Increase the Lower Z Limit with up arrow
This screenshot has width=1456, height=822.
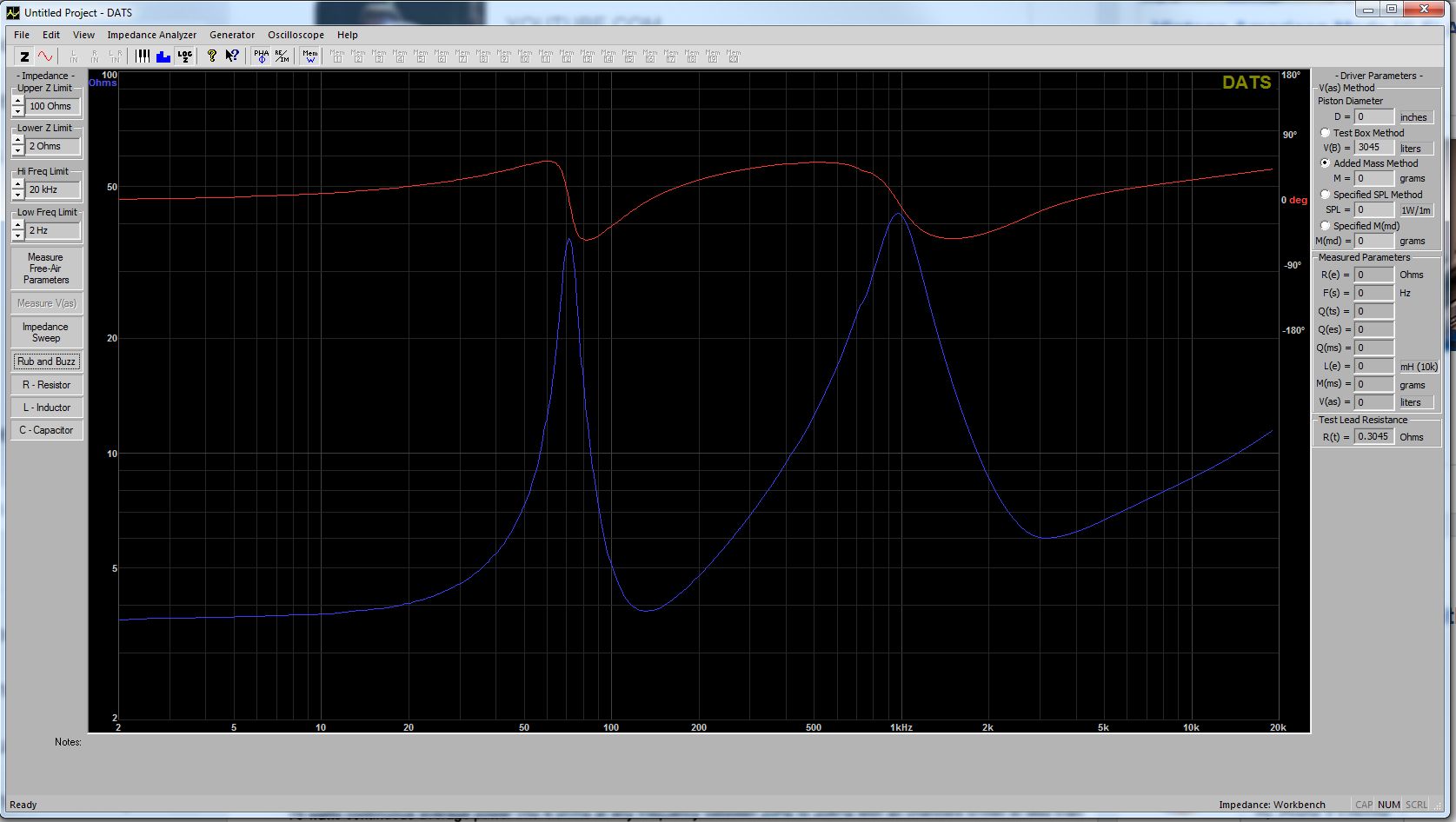click(x=18, y=141)
